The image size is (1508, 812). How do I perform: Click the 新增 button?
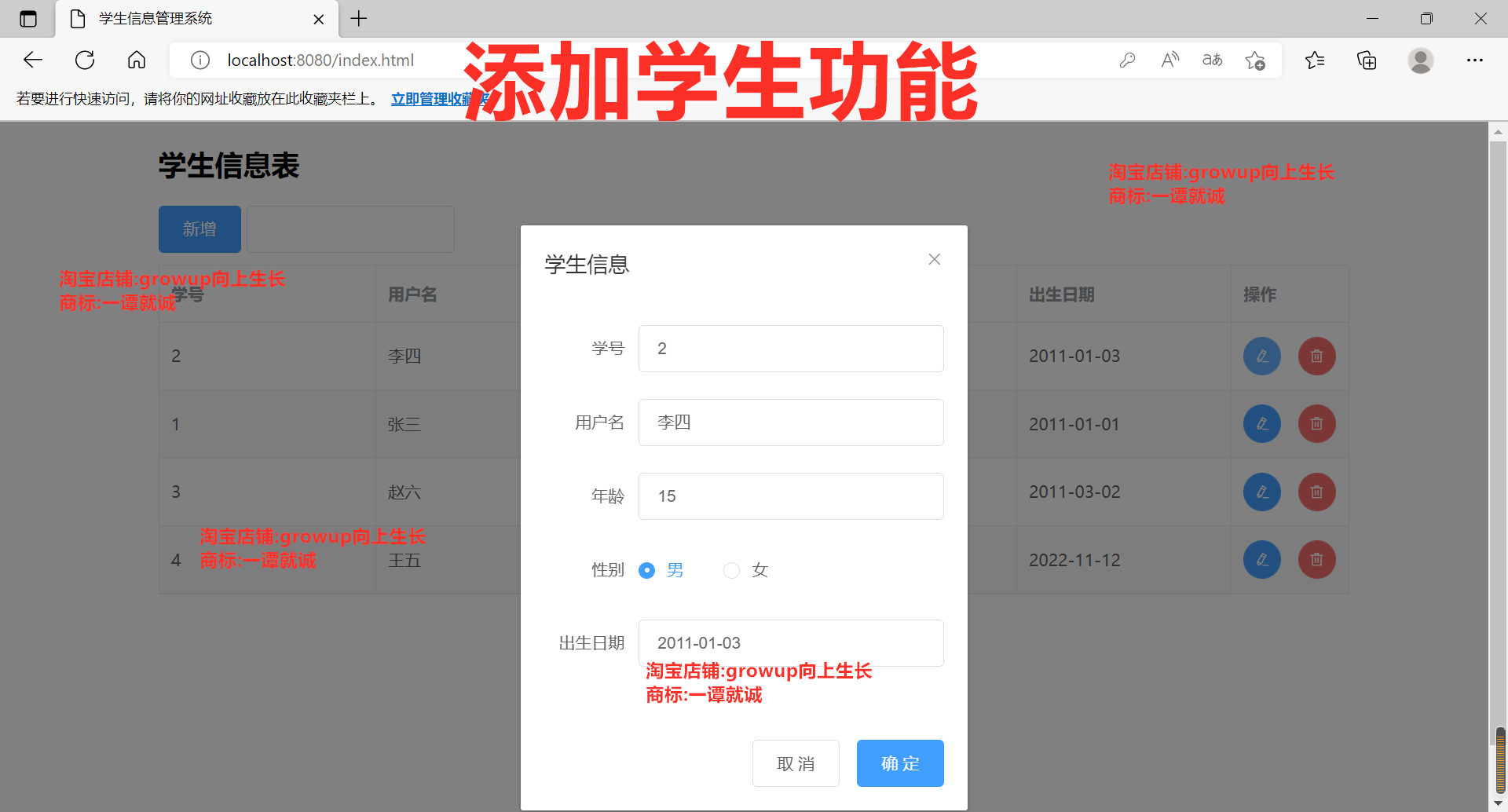pyautogui.click(x=199, y=229)
